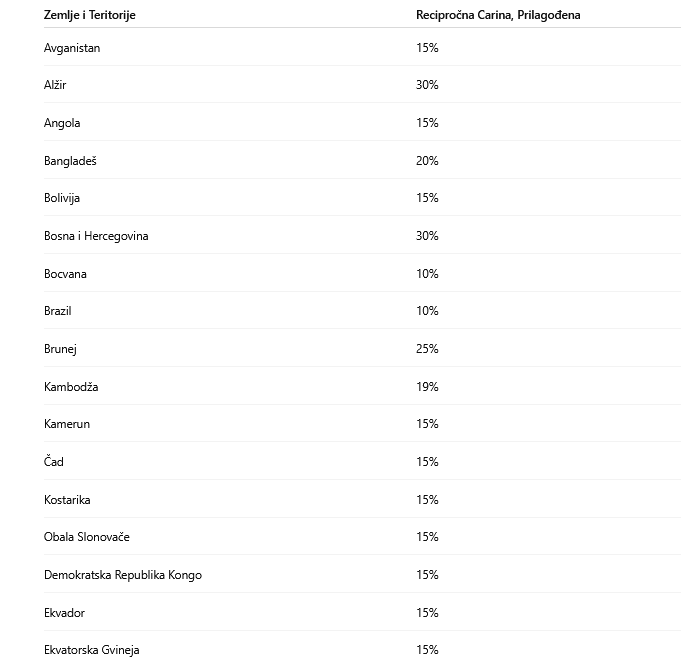Click the 20% tariff value for Bangladeš
The width and height of the screenshot is (681, 667).
(427, 161)
